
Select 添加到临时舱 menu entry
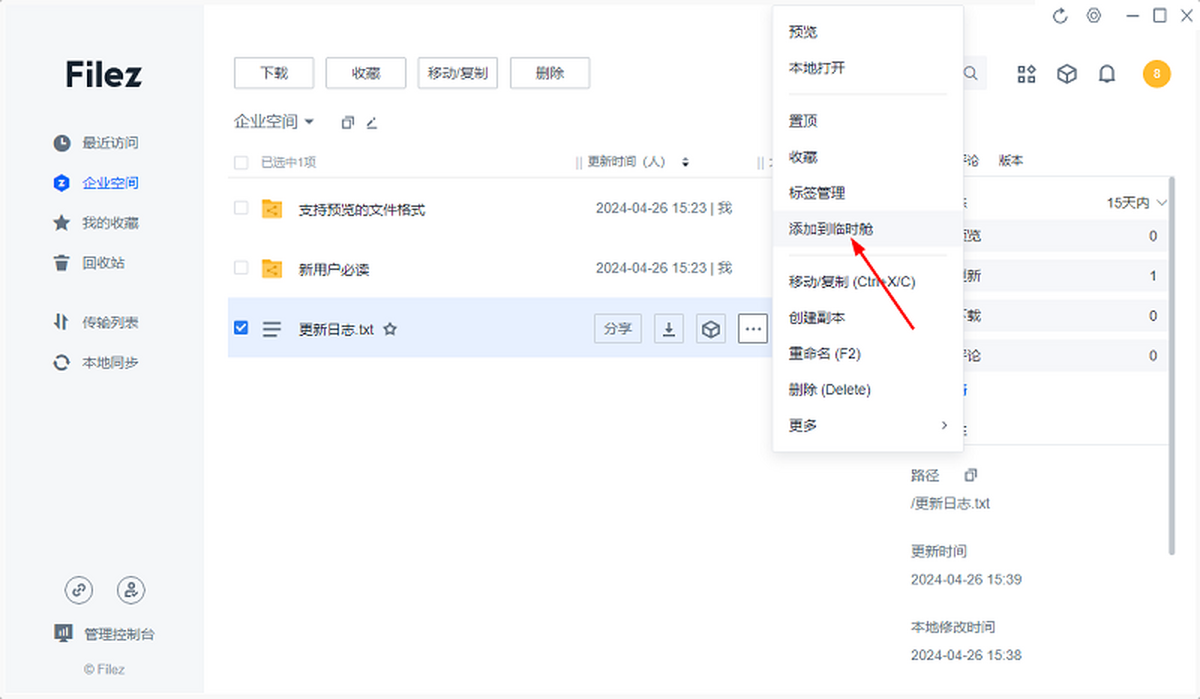tap(867, 229)
